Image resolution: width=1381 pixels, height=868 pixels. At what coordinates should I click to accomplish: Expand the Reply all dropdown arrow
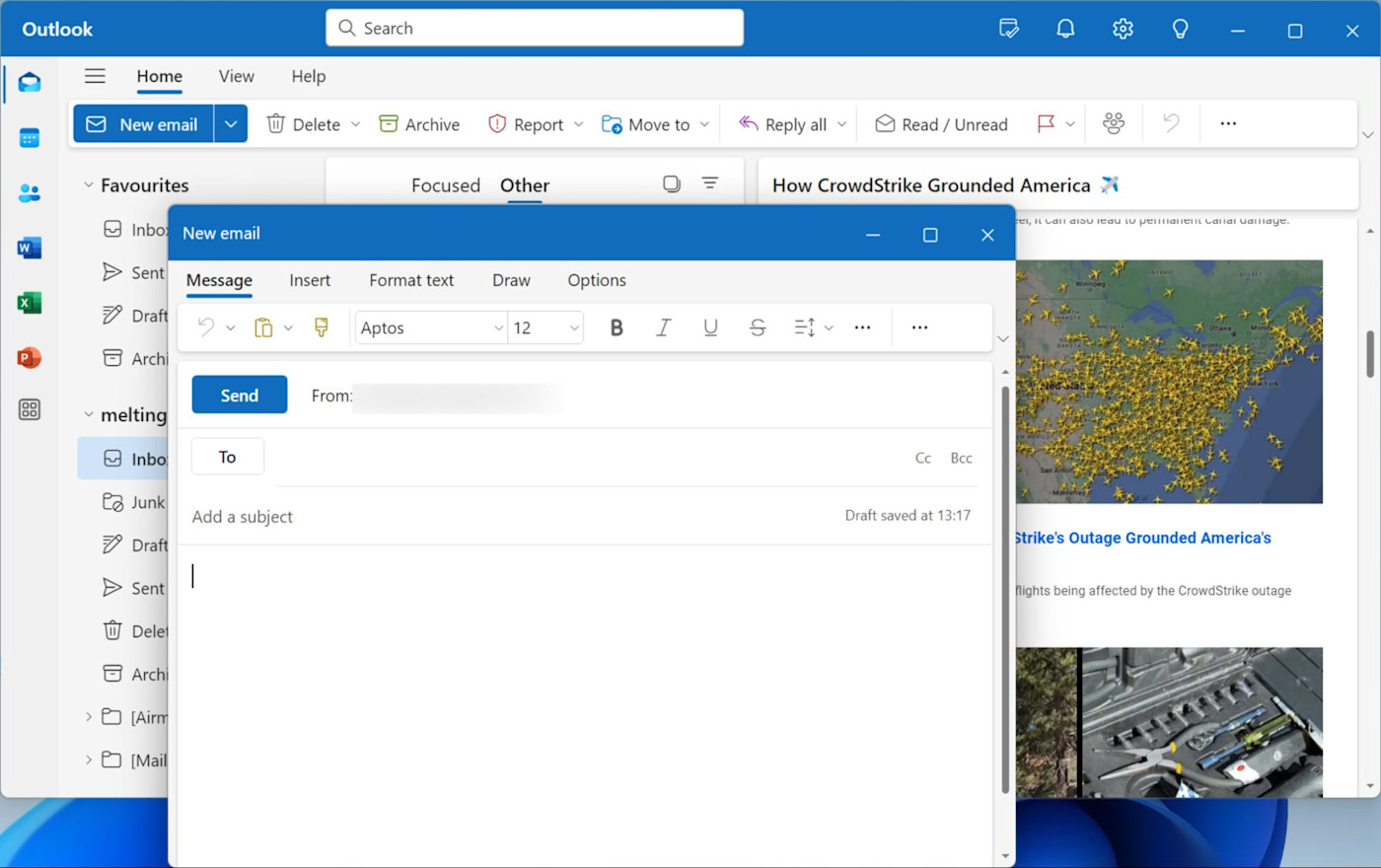(841, 124)
